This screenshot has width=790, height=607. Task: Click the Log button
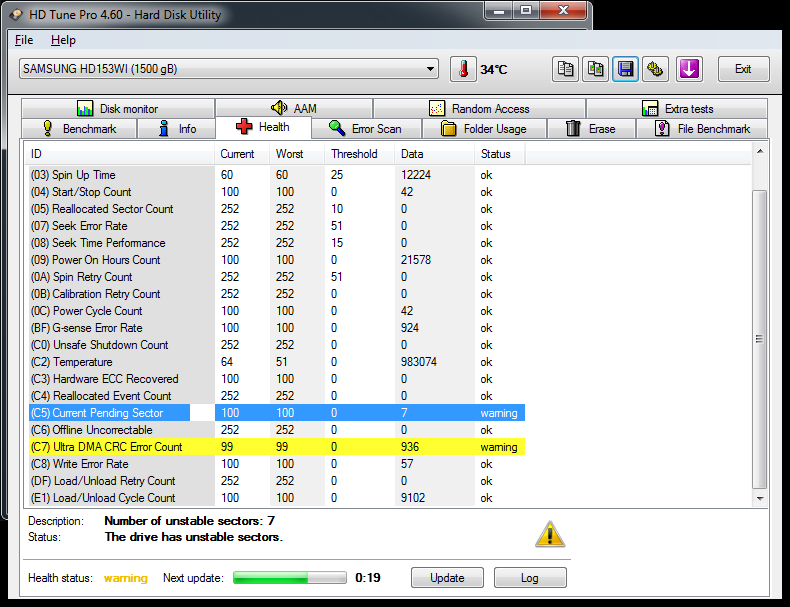pos(530,577)
